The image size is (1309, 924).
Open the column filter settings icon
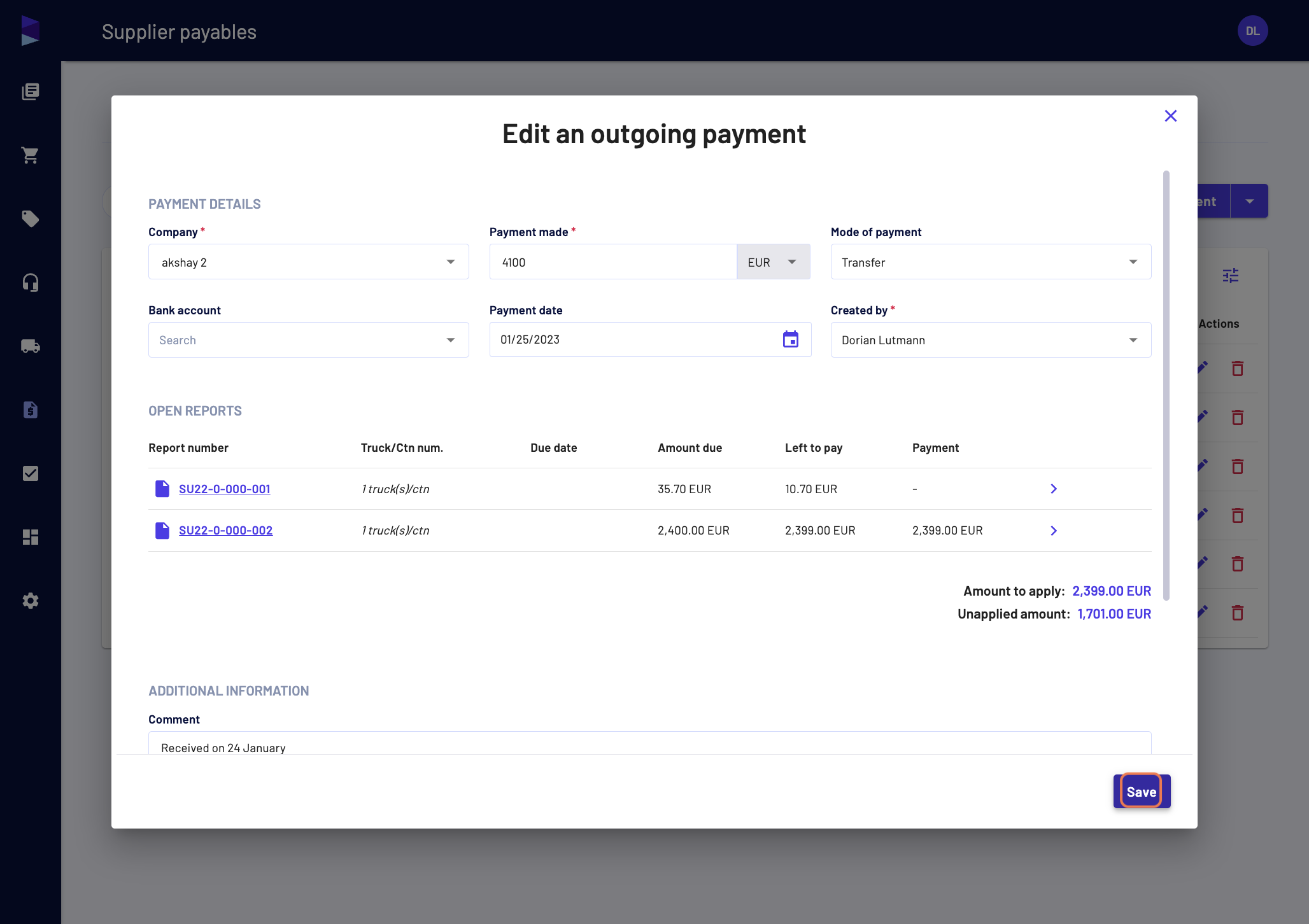pyautogui.click(x=1231, y=276)
